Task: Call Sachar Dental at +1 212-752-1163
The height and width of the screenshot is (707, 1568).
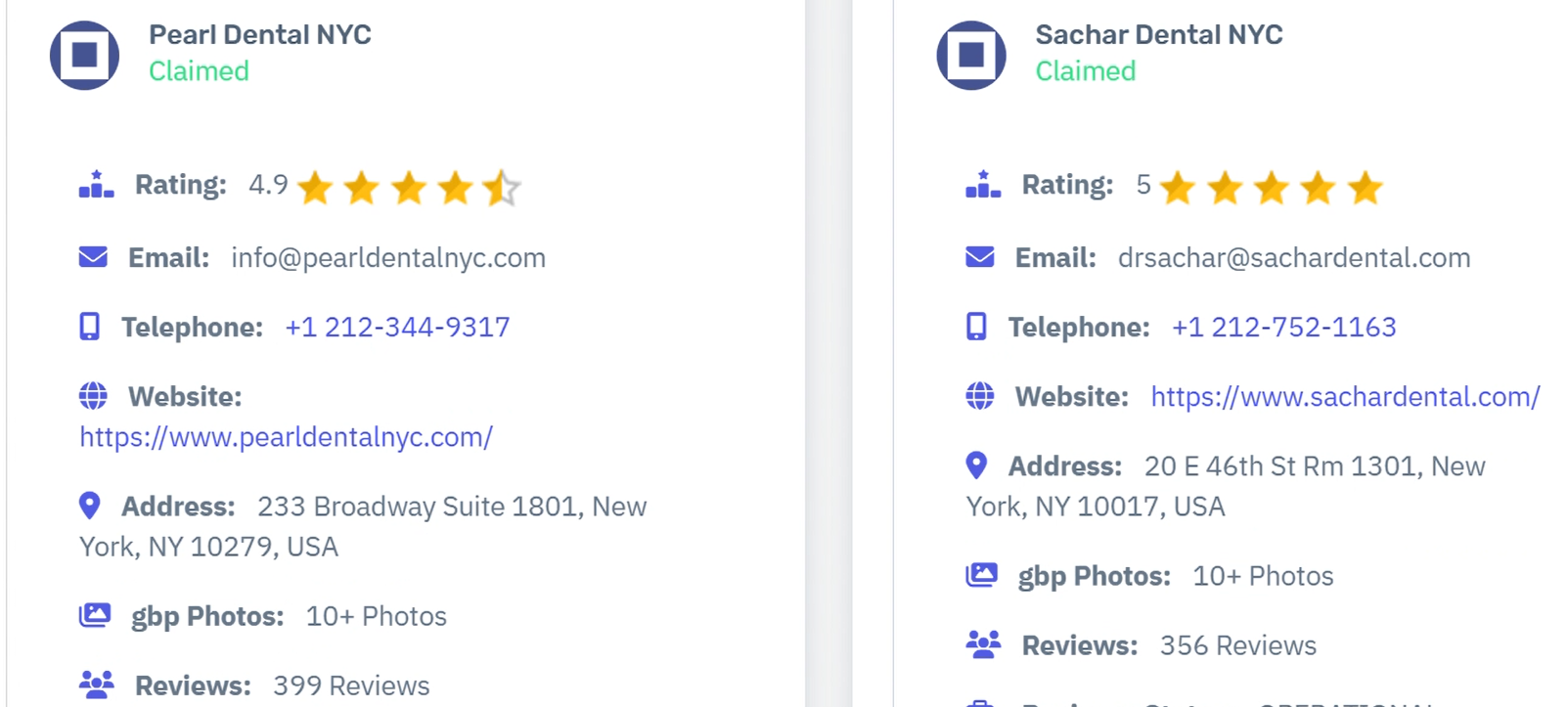Action: click(1283, 327)
